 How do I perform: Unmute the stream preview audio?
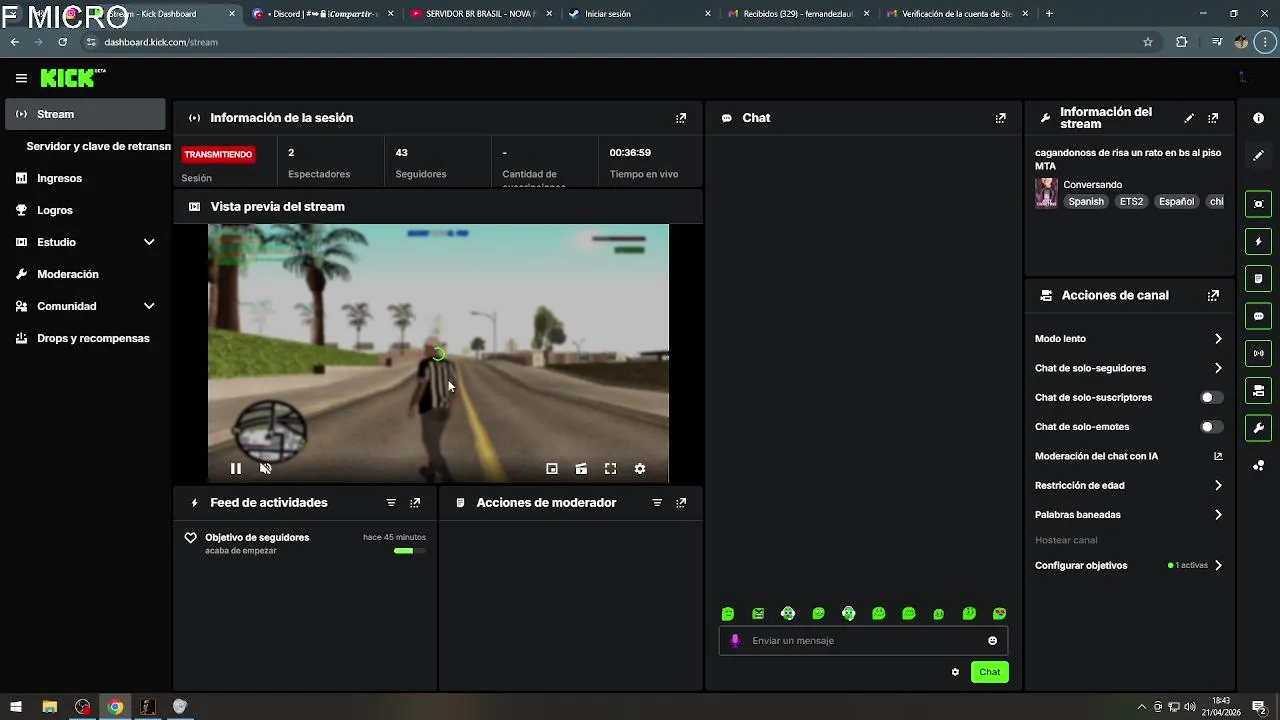[265, 468]
